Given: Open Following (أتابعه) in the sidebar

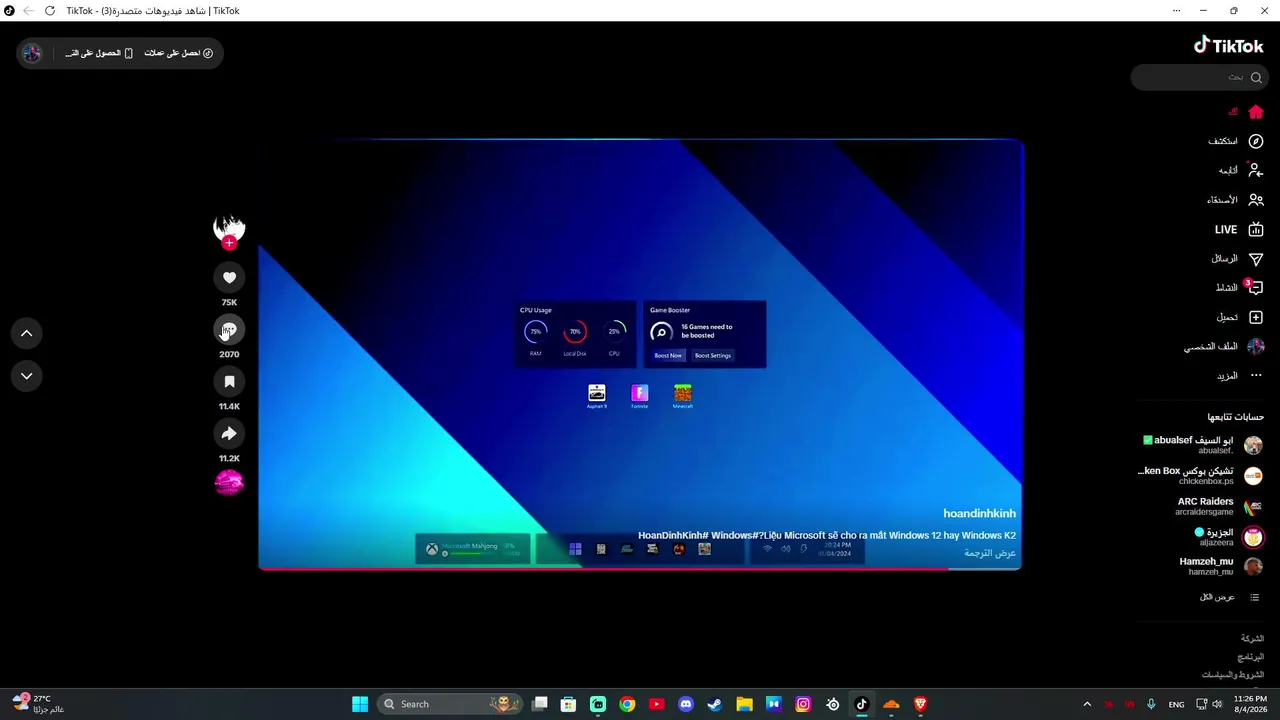Looking at the screenshot, I should [1241, 171].
